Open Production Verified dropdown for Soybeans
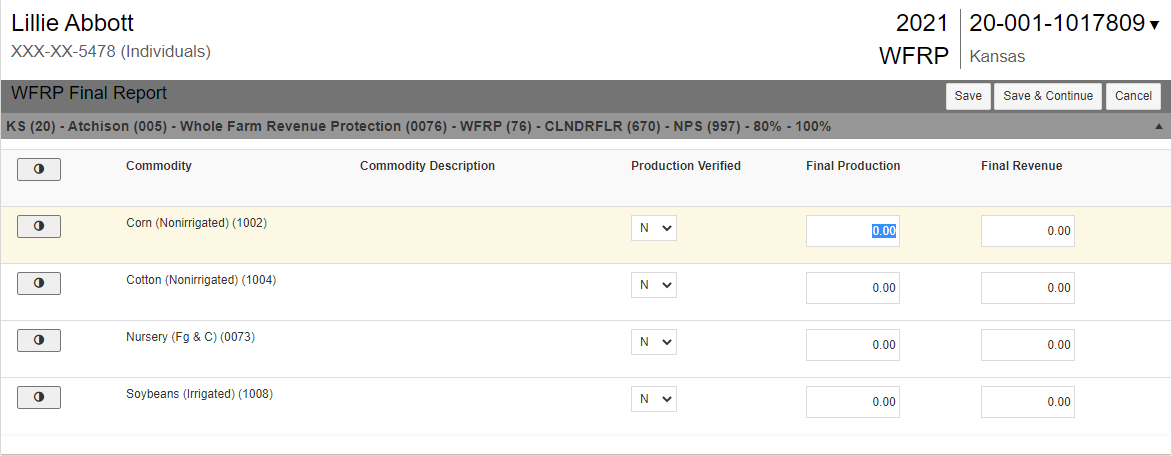This screenshot has width=1172, height=456. pyautogui.click(x=653, y=399)
